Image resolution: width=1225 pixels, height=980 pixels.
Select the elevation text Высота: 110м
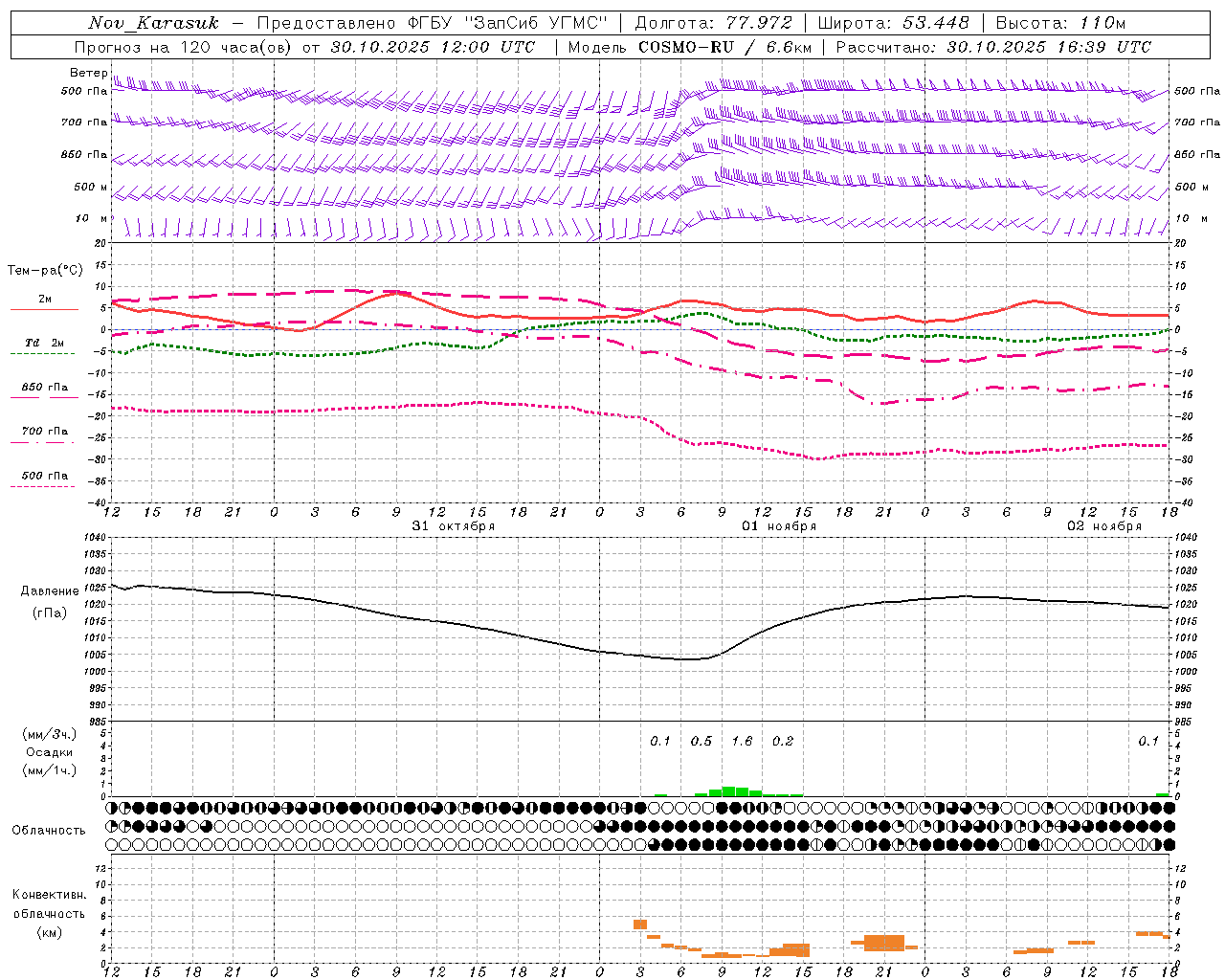(x=1060, y=23)
